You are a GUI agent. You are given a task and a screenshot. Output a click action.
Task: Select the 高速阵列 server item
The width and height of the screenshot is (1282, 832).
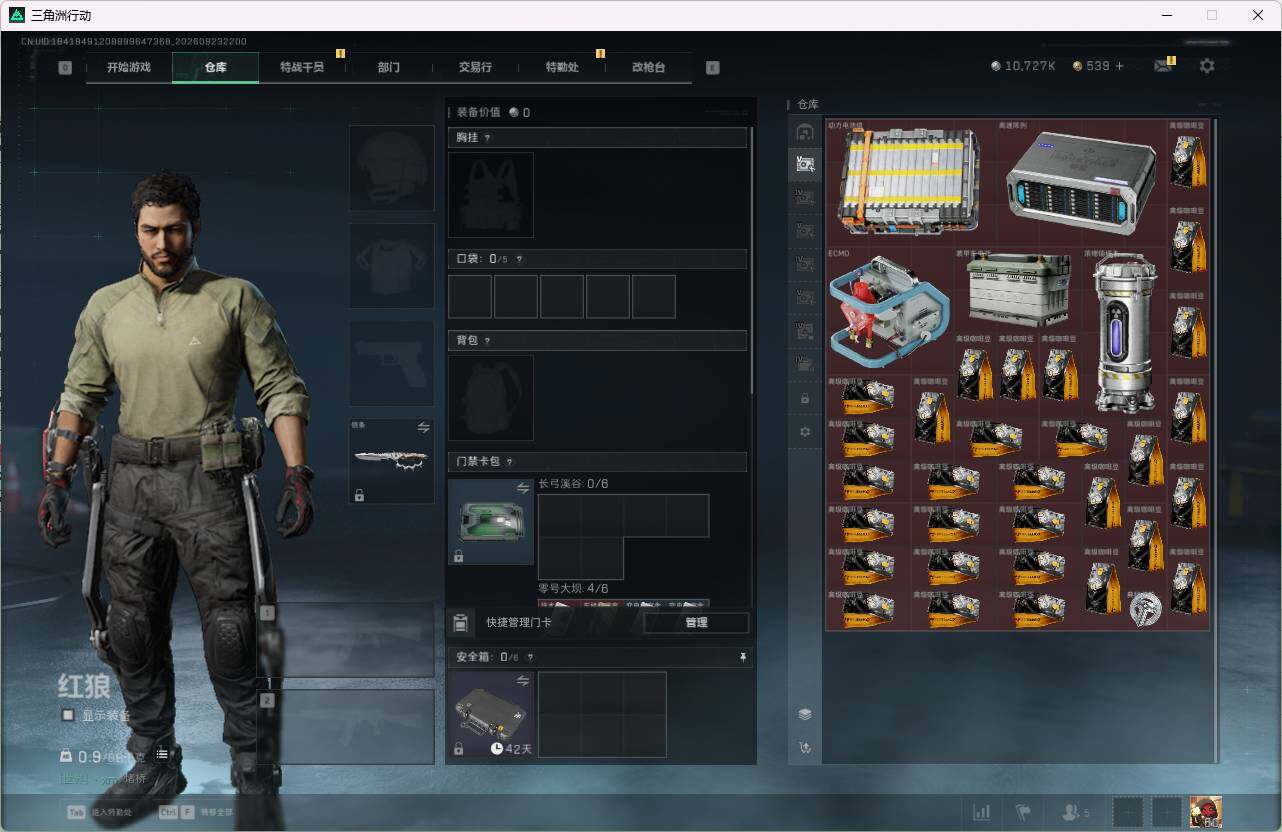(x=1080, y=182)
